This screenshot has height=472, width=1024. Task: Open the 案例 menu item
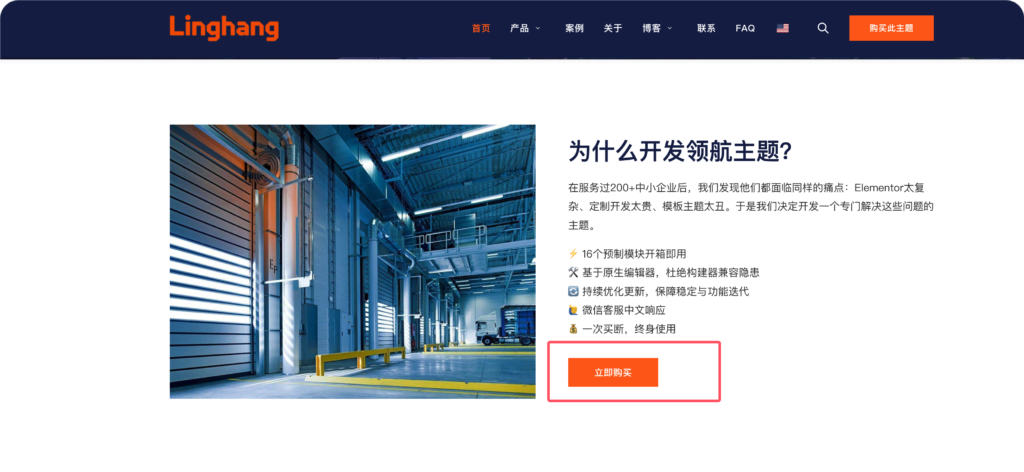point(574,28)
